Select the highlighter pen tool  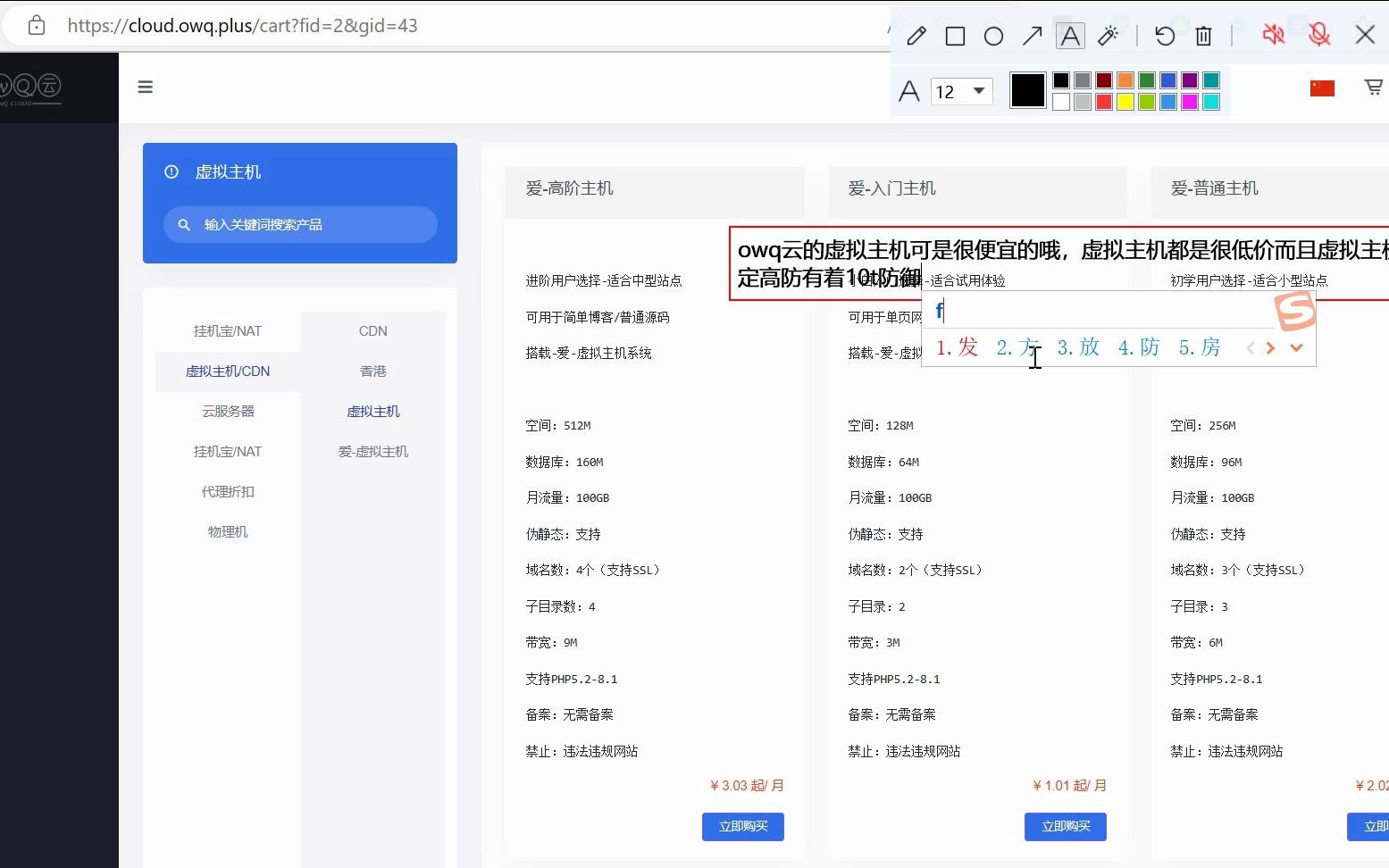click(1108, 36)
